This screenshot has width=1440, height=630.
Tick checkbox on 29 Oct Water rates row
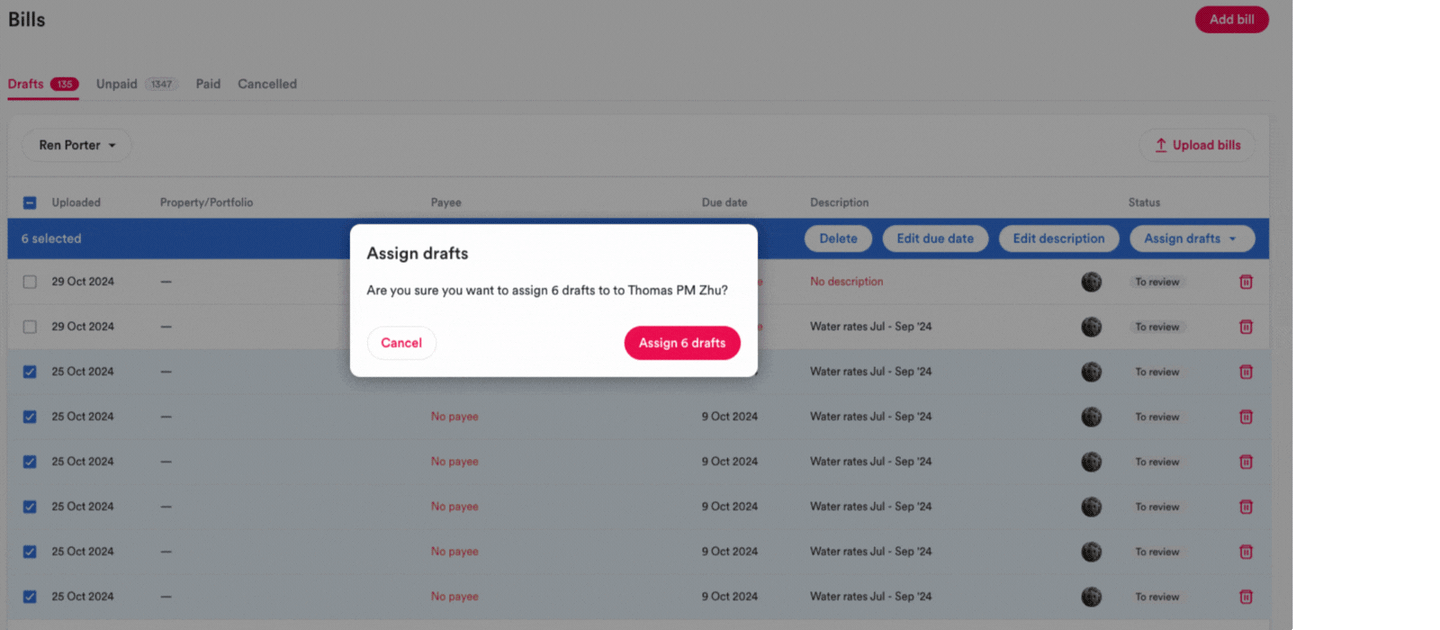coord(30,327)
